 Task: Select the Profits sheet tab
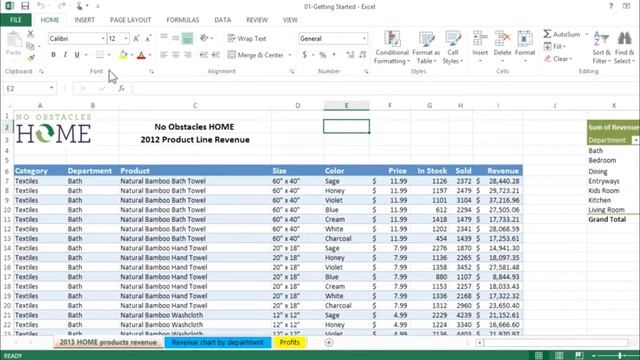(289, 342)
